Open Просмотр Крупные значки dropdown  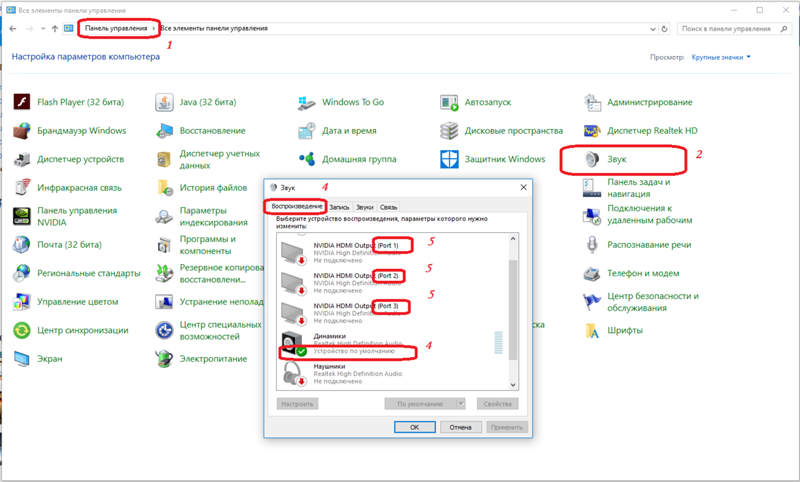click(x=721, y=57)
